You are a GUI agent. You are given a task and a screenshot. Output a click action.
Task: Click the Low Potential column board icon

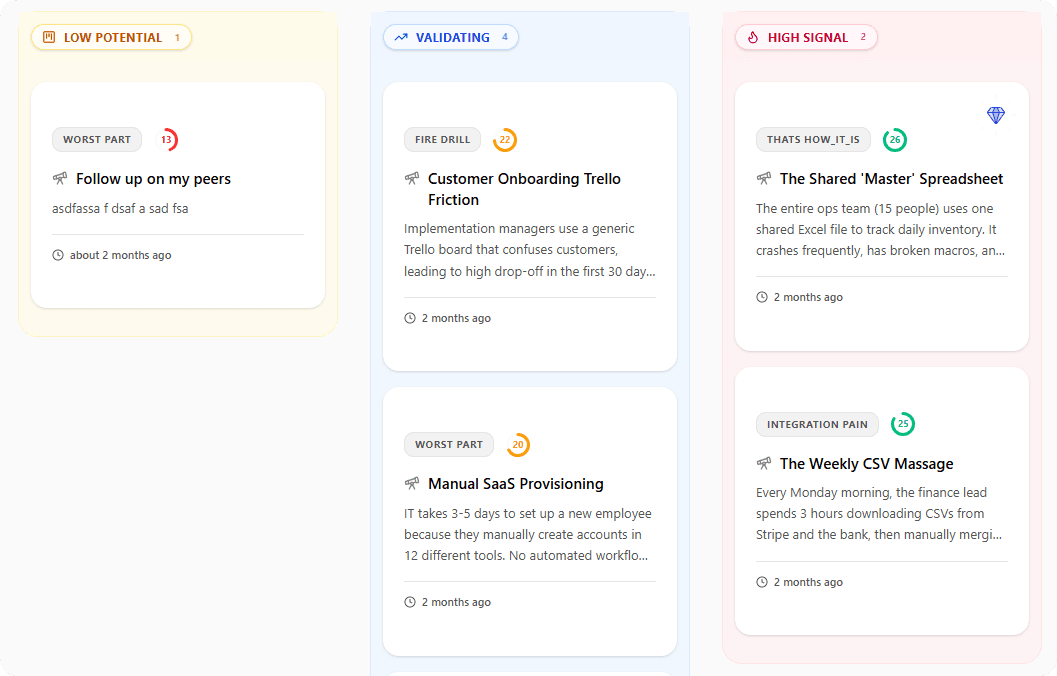coord(49,37)
